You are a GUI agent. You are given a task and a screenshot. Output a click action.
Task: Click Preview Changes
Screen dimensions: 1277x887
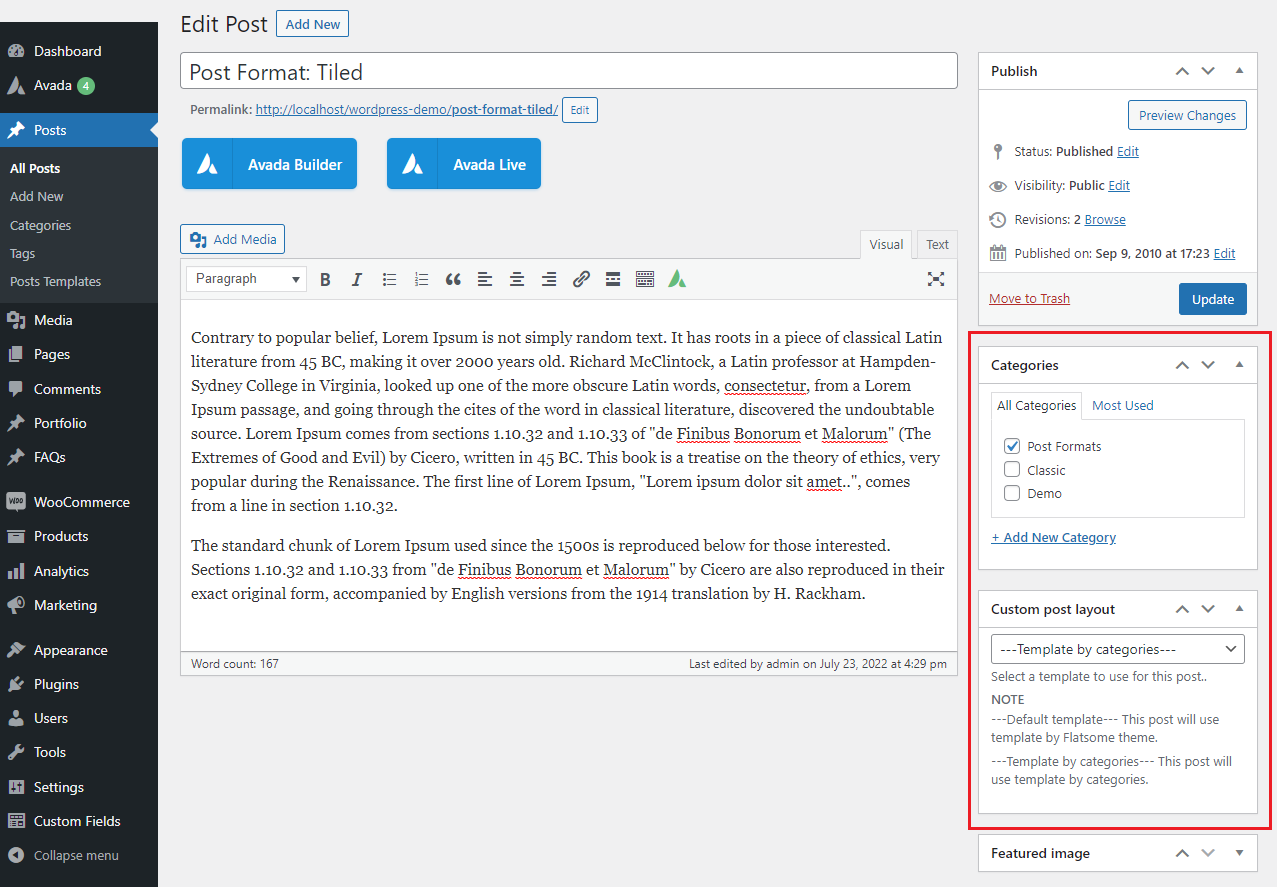click(x=1187, y=115)
